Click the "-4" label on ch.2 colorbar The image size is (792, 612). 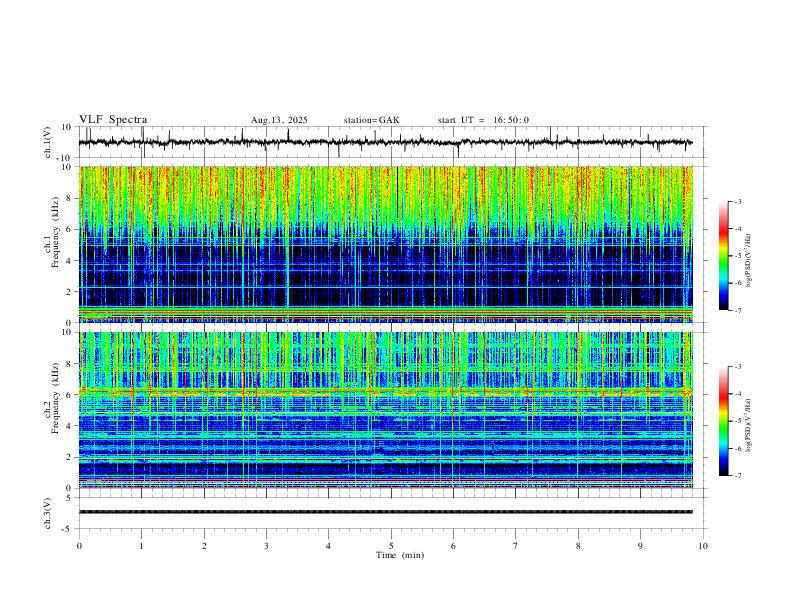(737, 394)
